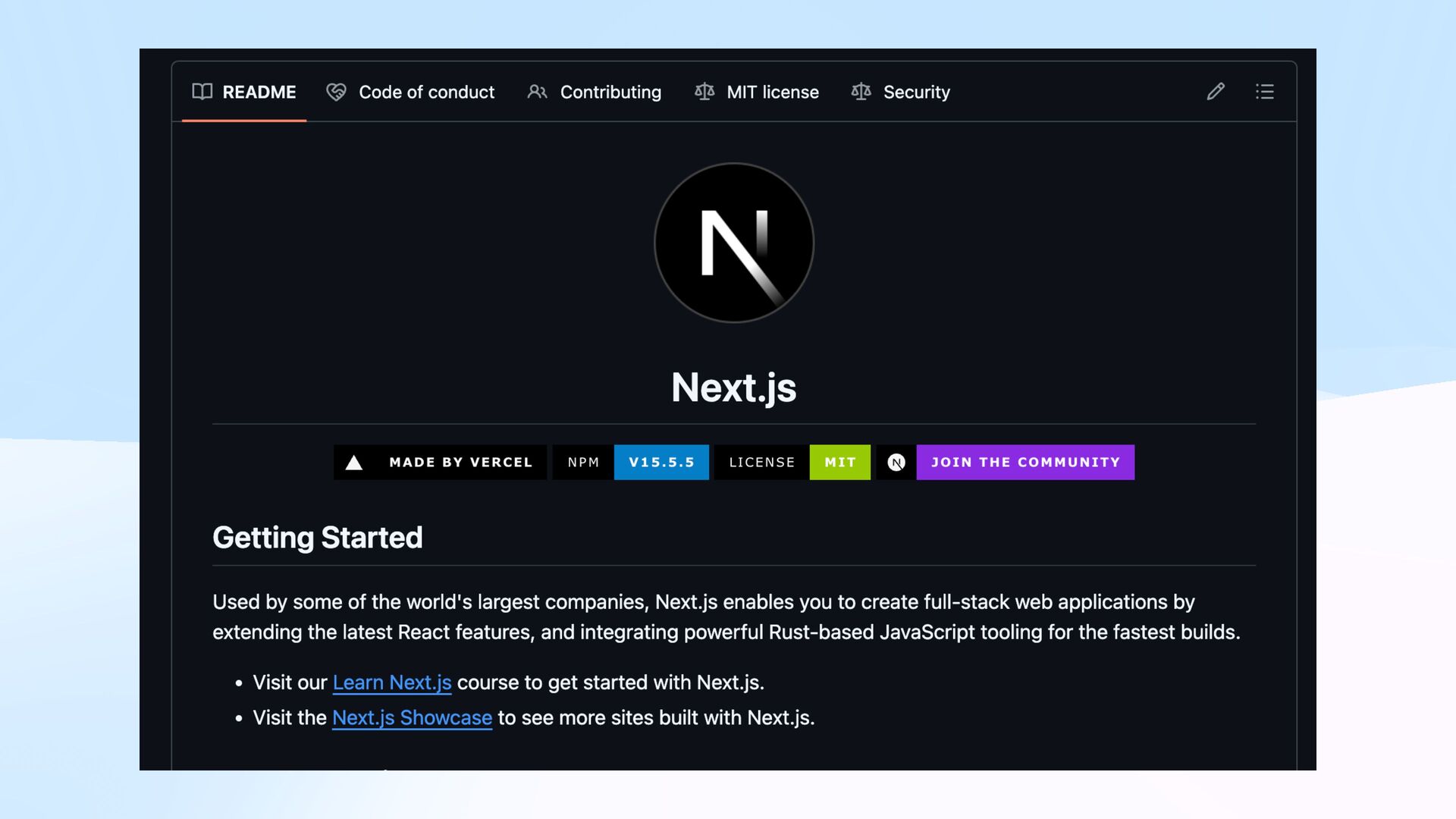Click the green MIT license badge
1456x819 pixels.
click(x=839, y=463)
